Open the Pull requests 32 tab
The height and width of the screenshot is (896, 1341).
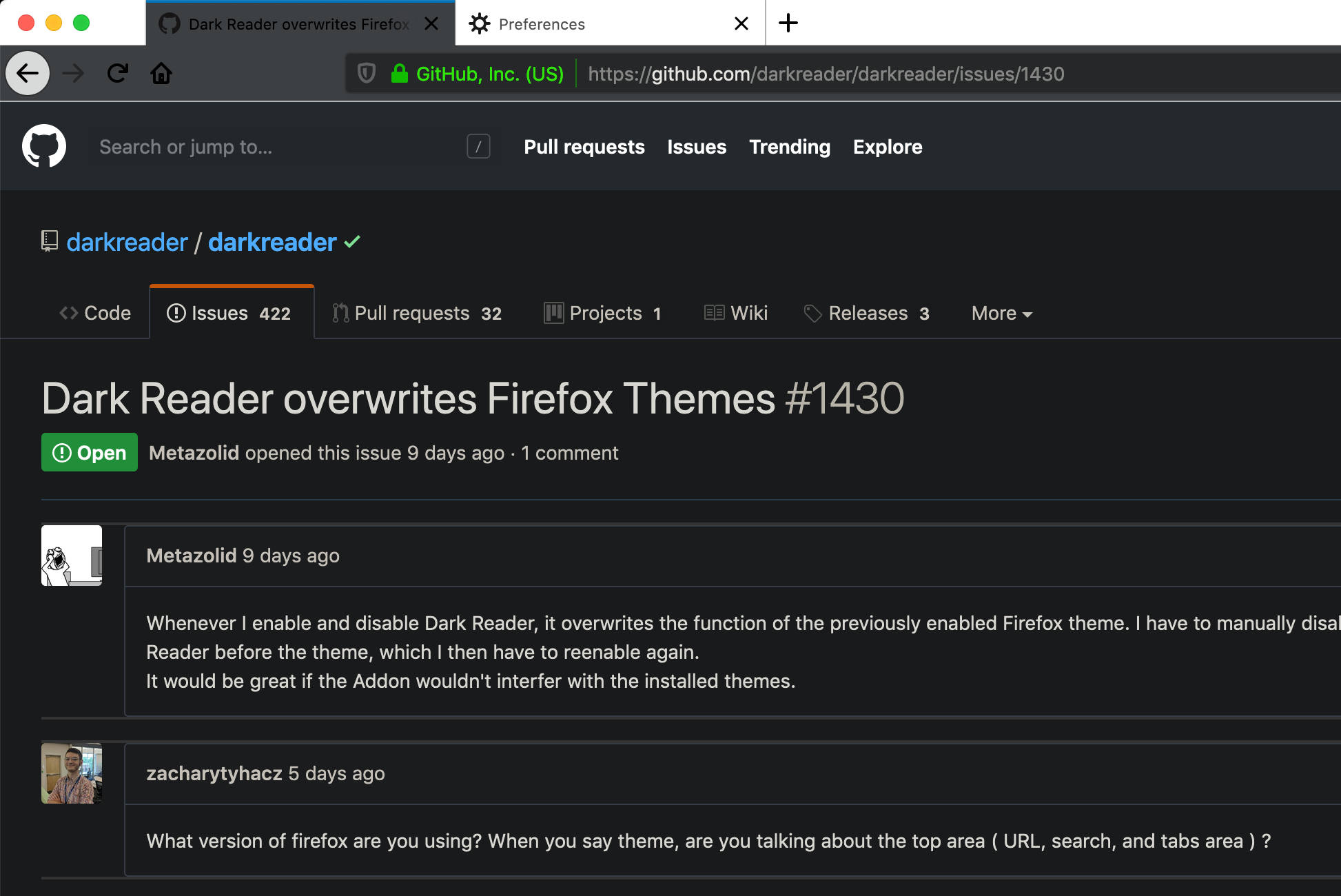418,314
